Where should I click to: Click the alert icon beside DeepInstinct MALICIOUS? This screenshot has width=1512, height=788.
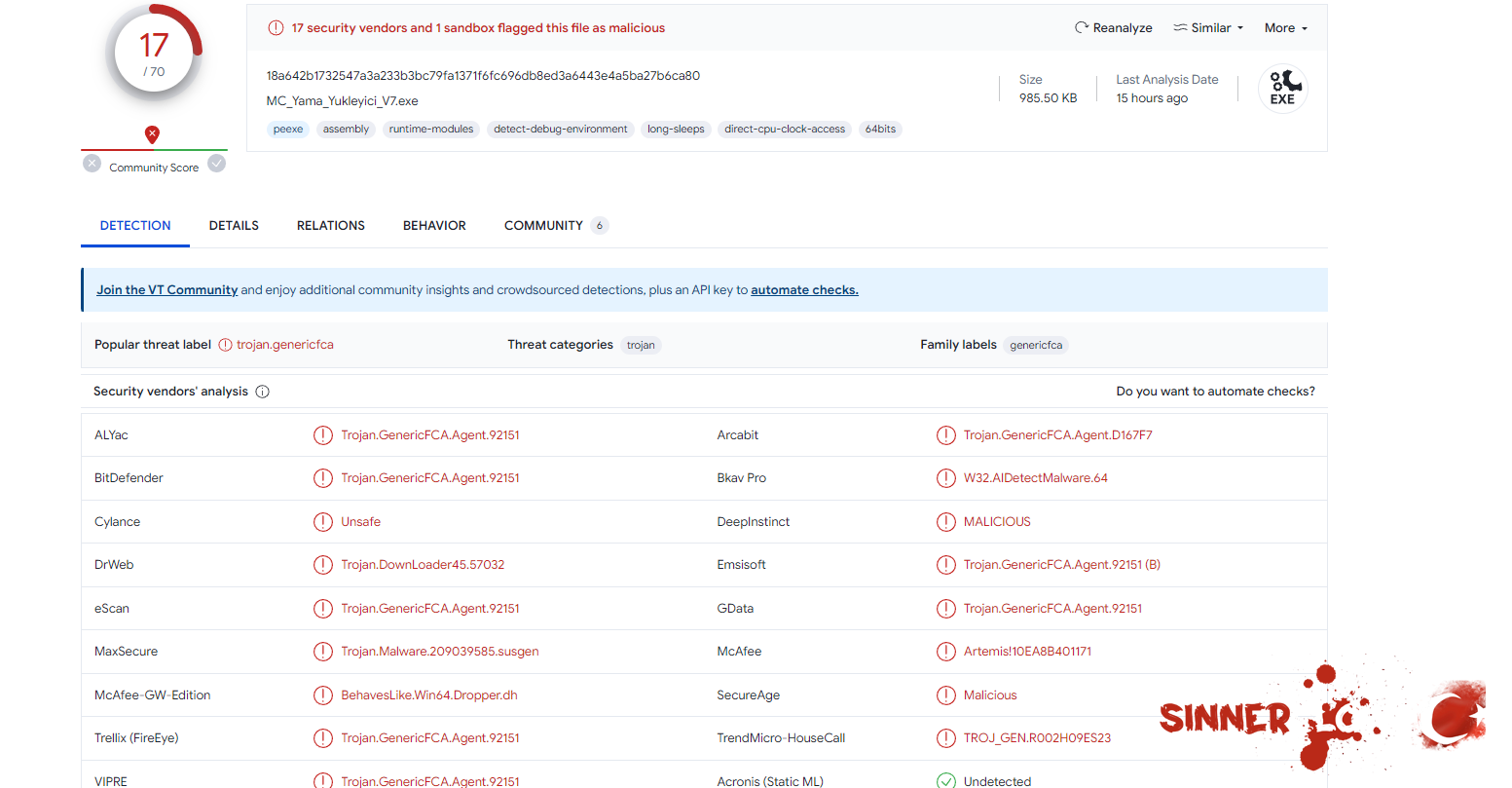946,522
